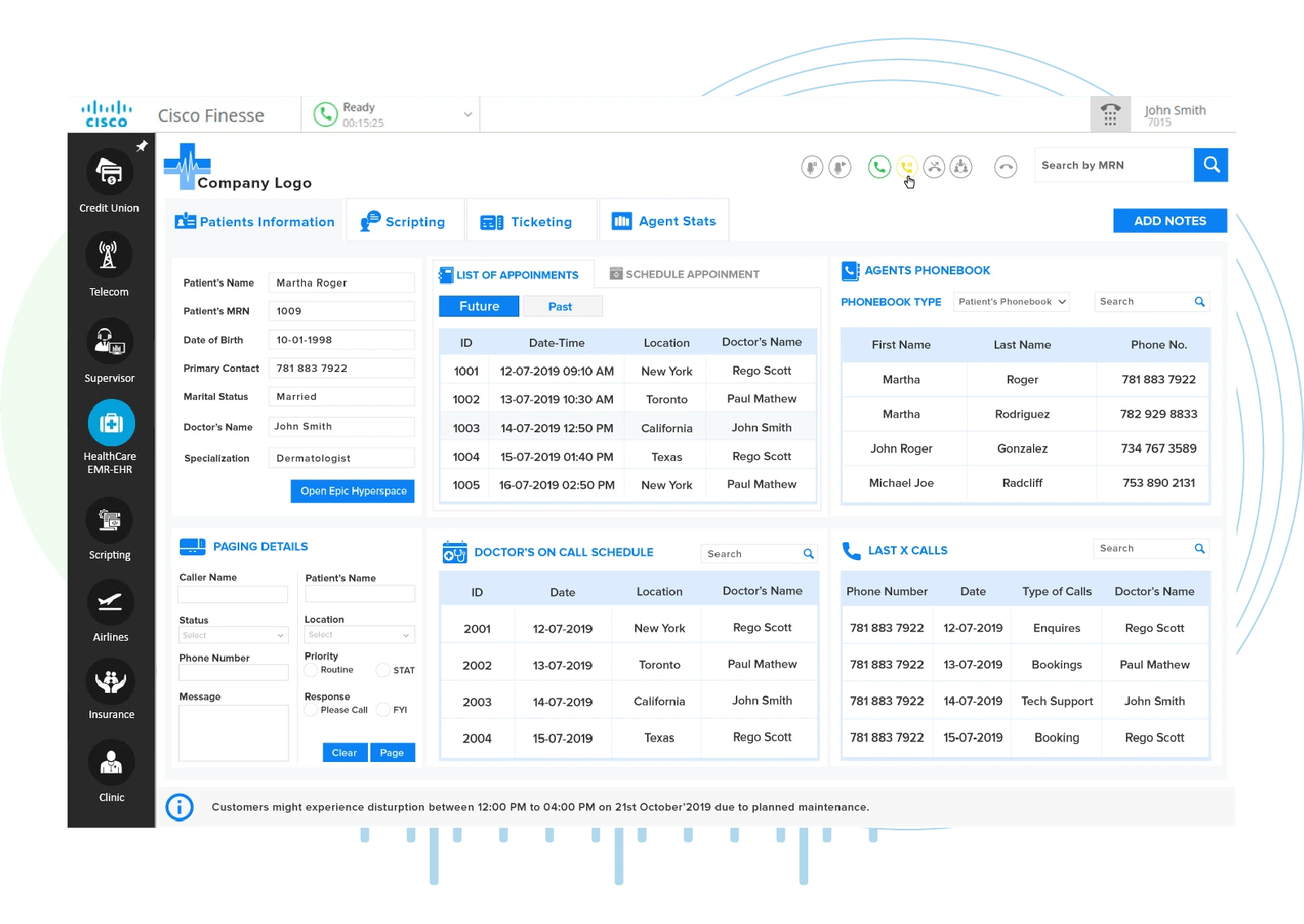Switch appointments list to Future
Image resolution: width=1304 pixels, height=924 pixels.
(479, 306)
